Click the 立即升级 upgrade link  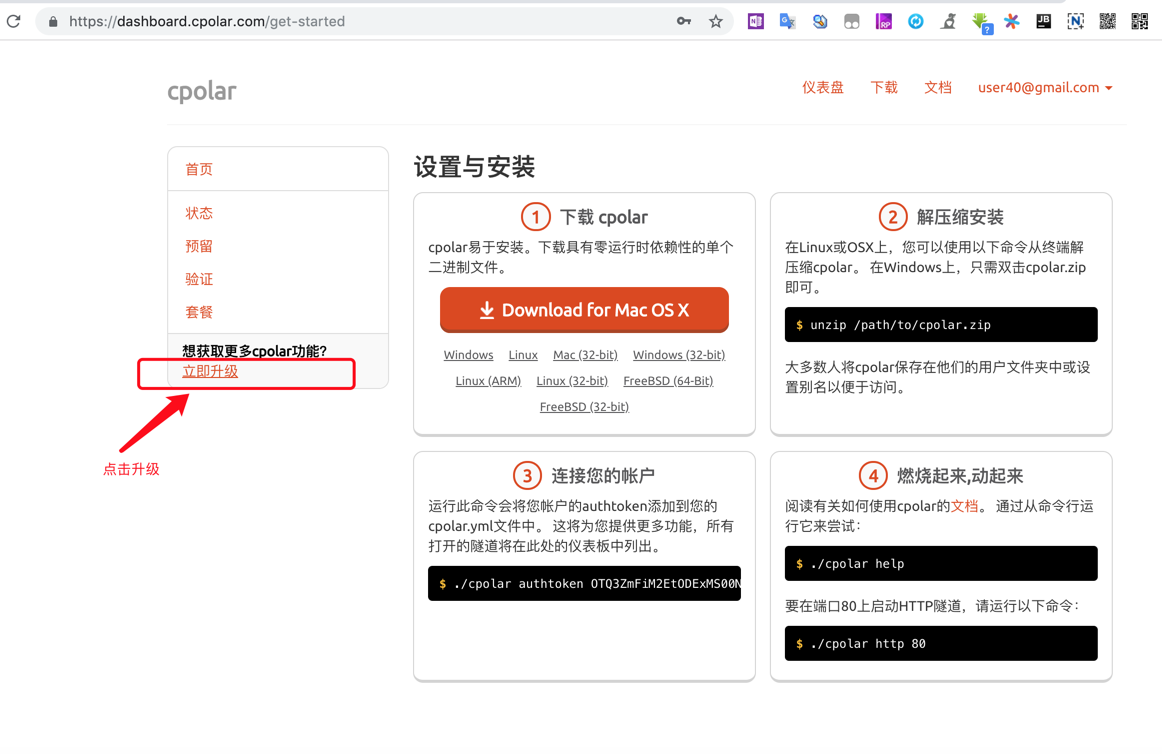click(x=210, y=371)
